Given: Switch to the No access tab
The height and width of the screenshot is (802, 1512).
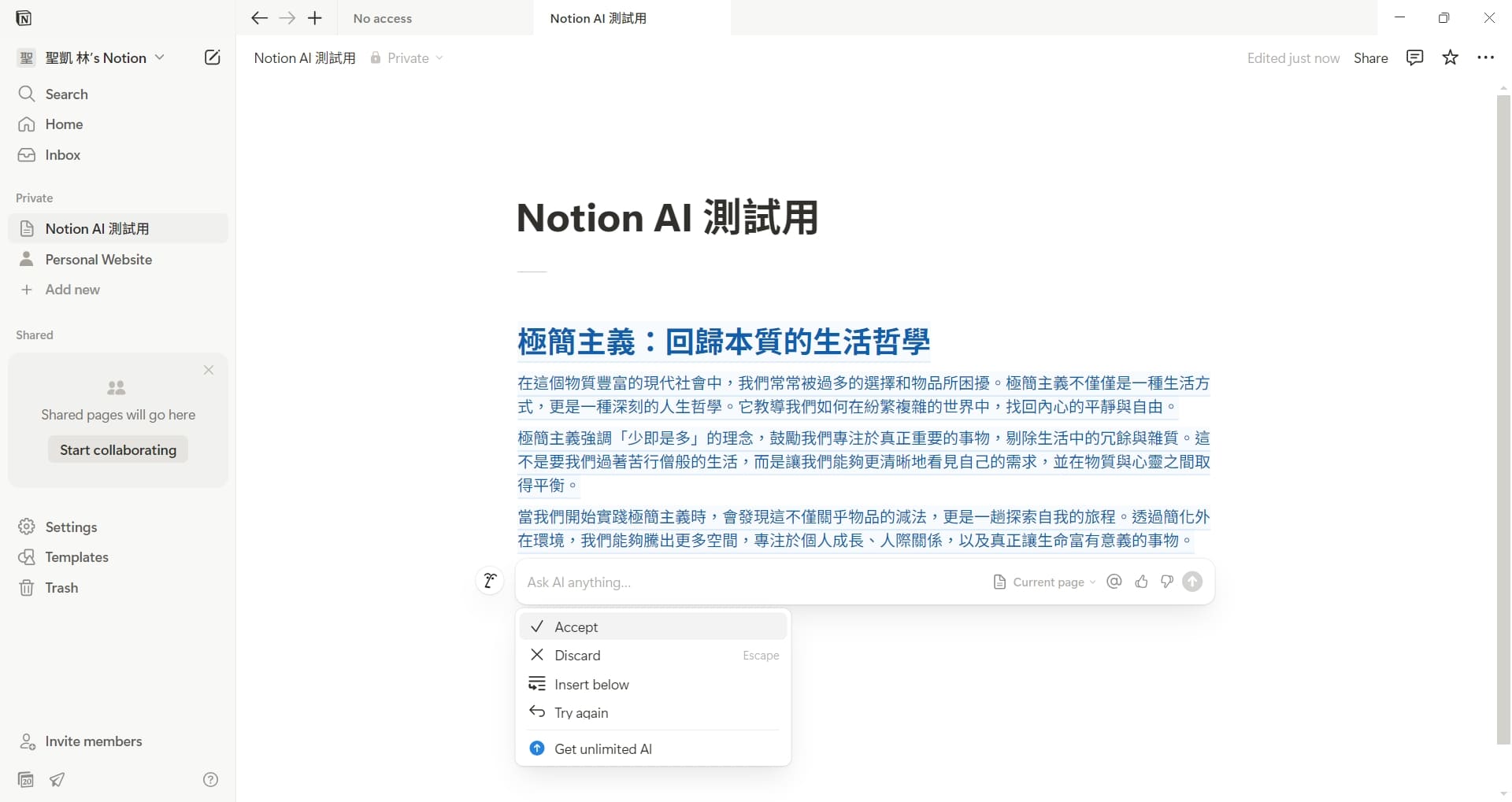Looking at the screenshot, I should [x=382, y=17].
